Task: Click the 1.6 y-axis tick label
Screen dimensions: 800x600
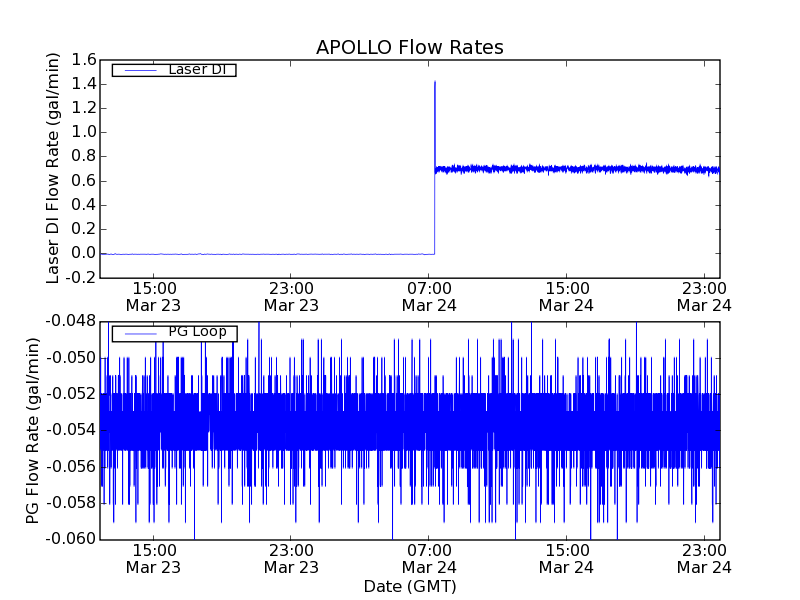Action: tap(83, 60)
